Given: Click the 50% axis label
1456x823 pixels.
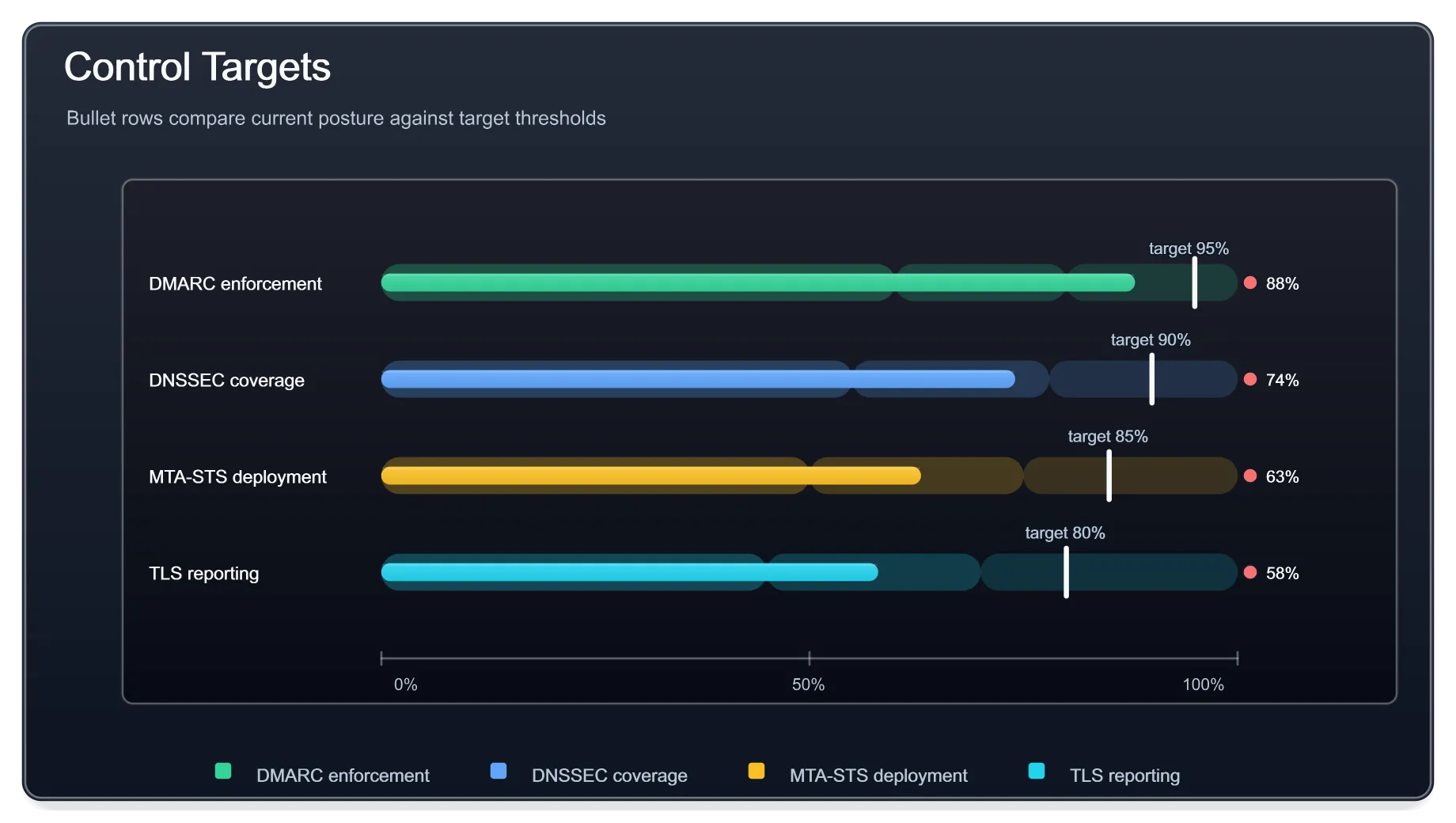Looking at the screenshot, I should (808, 685).
